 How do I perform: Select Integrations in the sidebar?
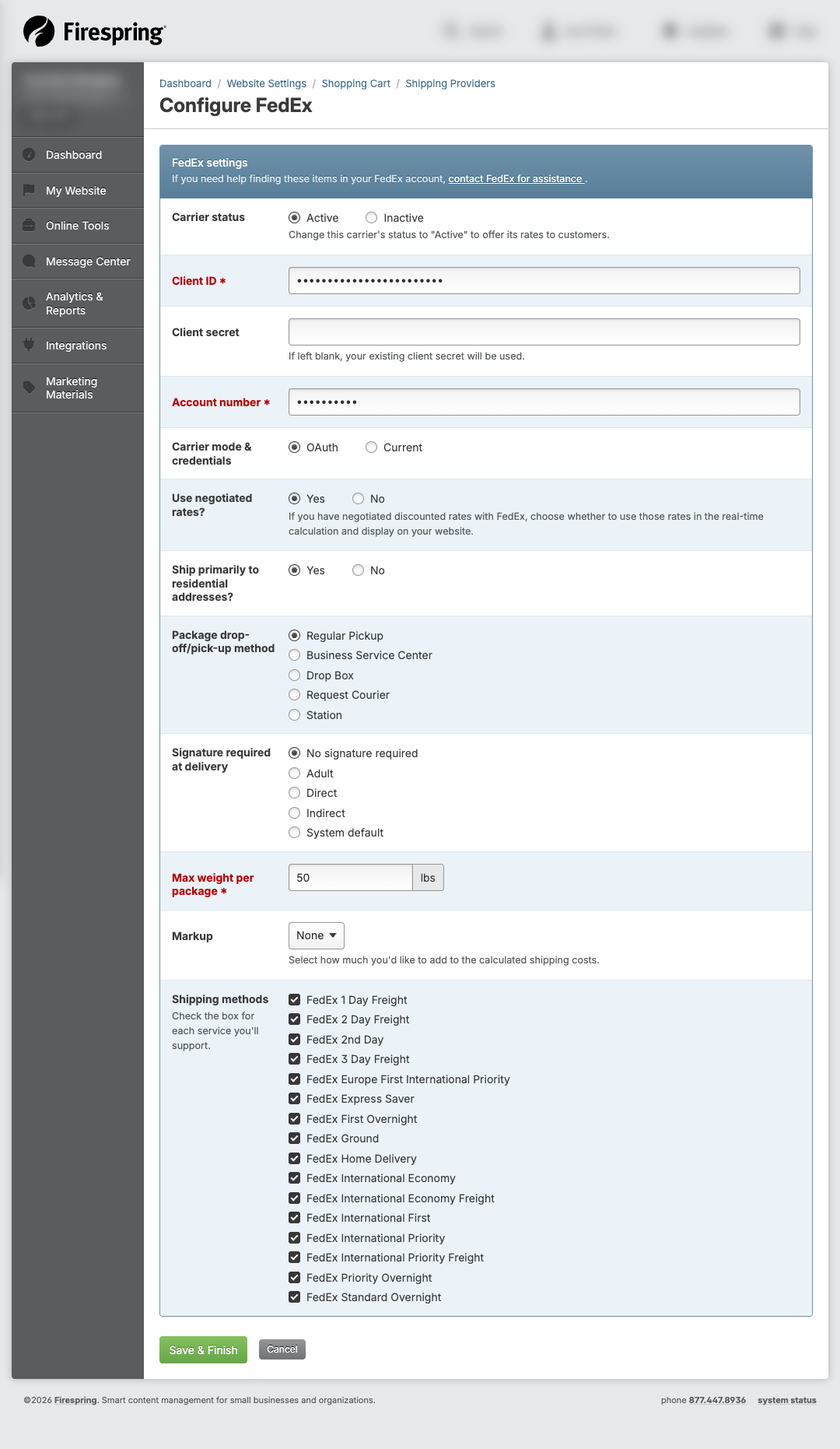click(78, 346)
